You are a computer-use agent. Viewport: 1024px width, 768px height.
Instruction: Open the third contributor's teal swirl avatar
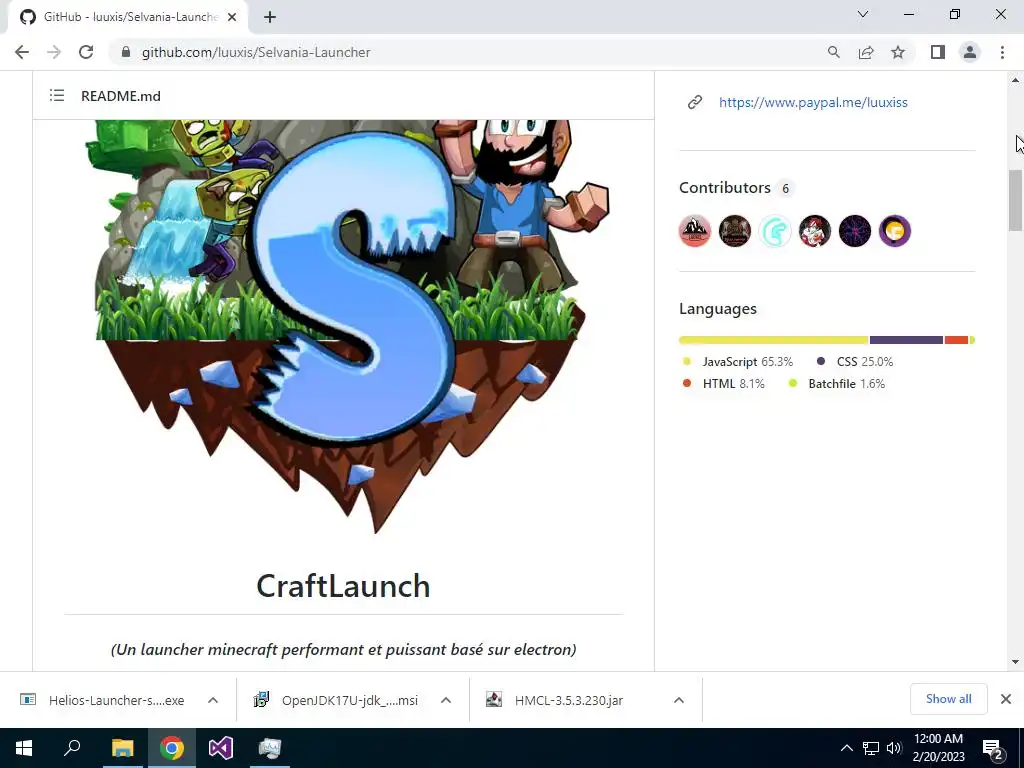tap(775, 231)
